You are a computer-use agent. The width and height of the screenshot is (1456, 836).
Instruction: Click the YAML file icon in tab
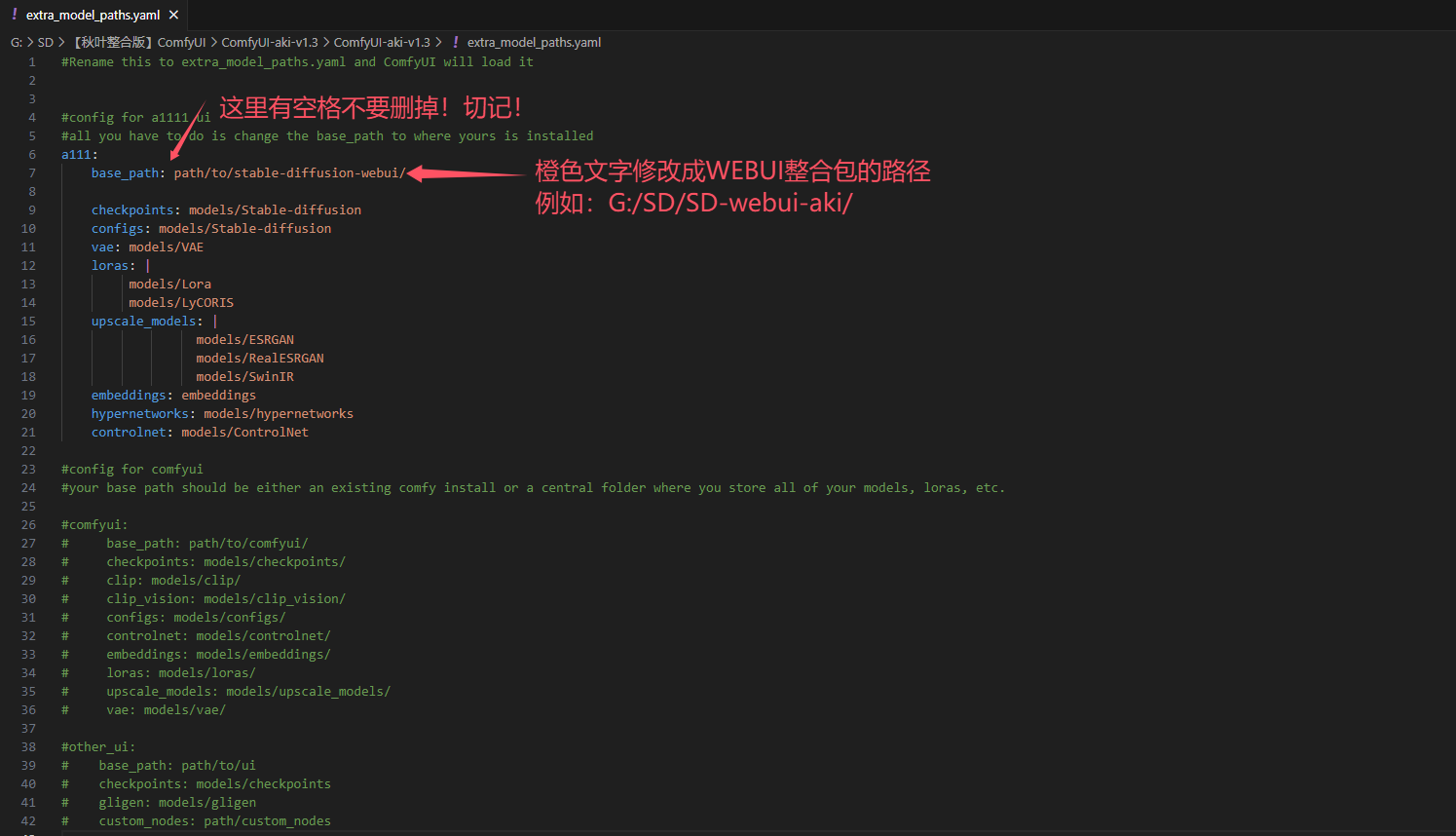(x=15, y=15)
